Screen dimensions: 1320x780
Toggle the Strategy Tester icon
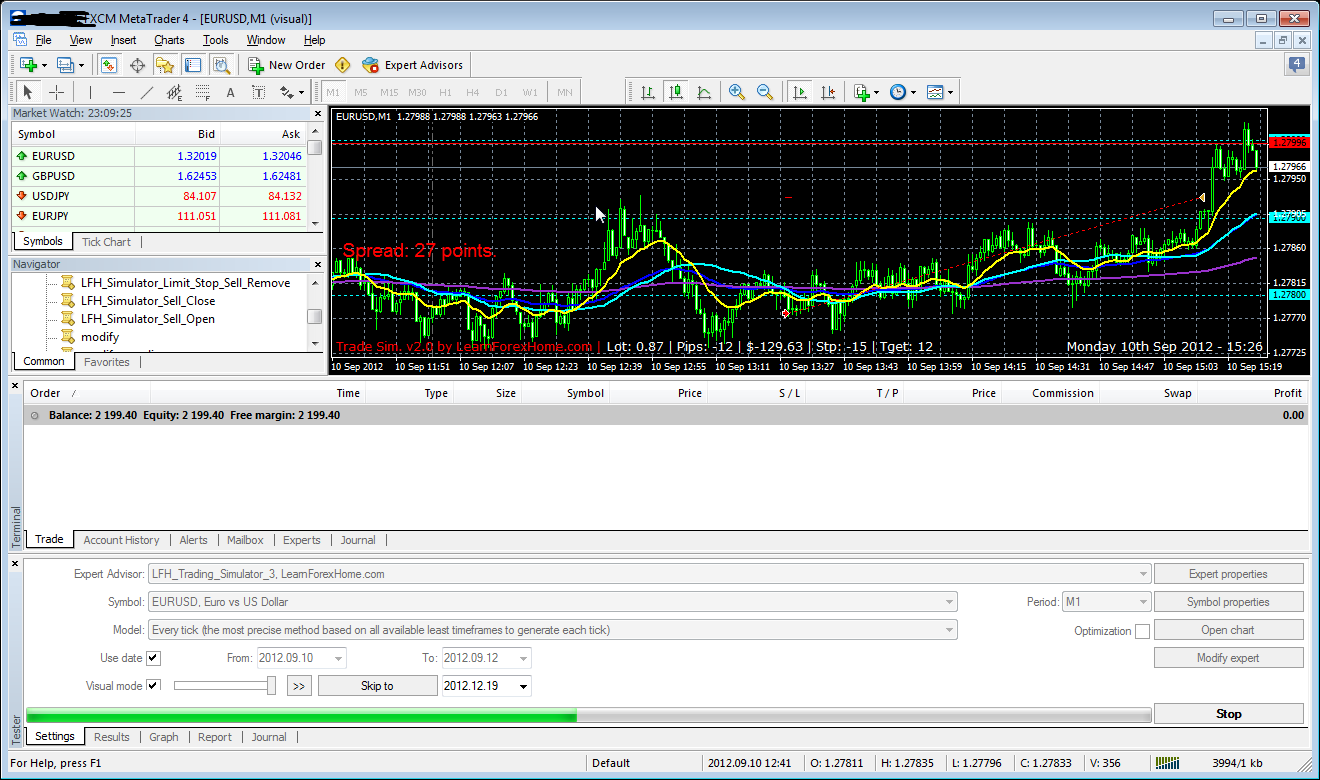[x=221, y=65]
